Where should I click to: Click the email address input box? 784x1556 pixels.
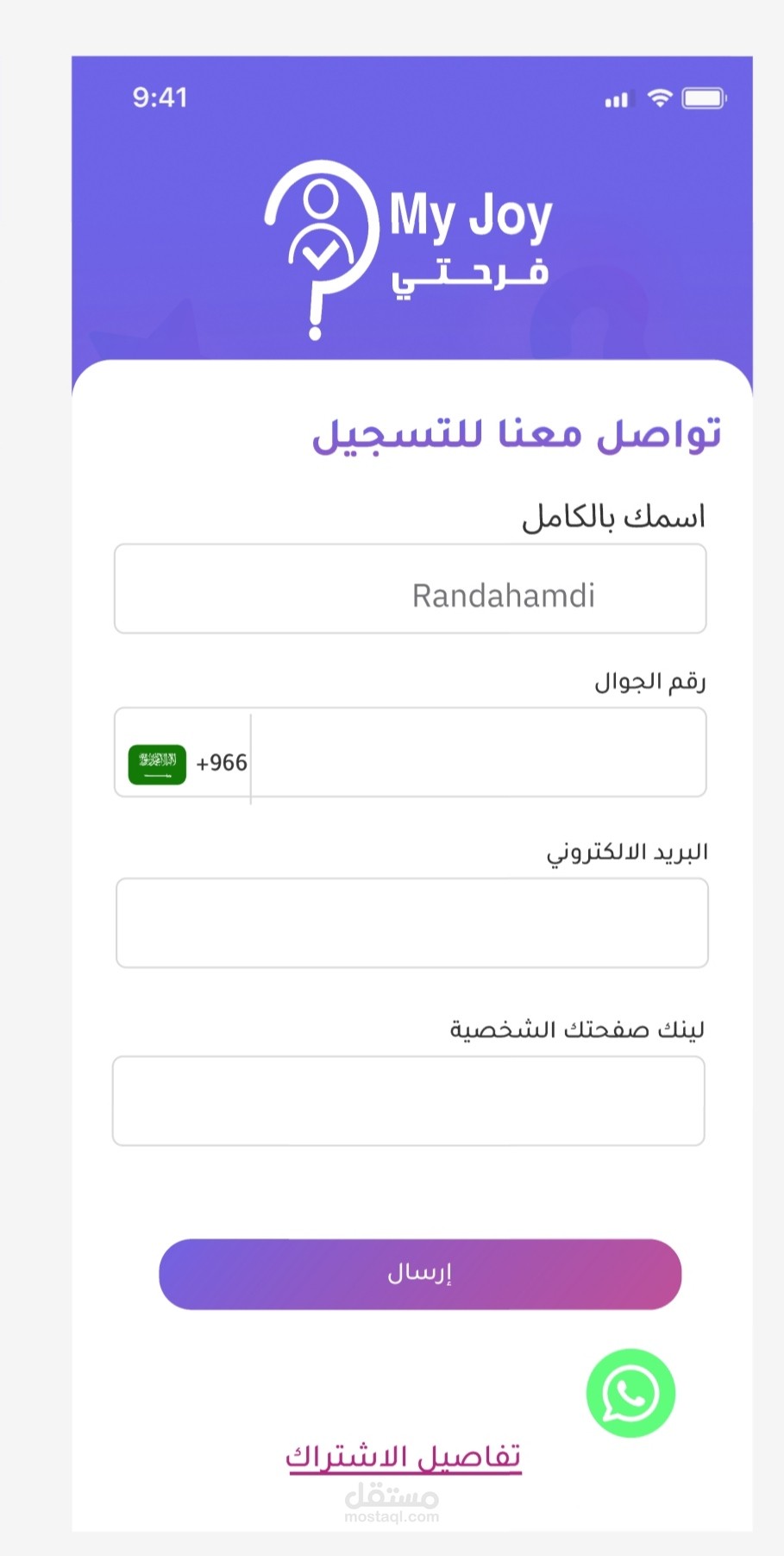(x=412, y=923)
